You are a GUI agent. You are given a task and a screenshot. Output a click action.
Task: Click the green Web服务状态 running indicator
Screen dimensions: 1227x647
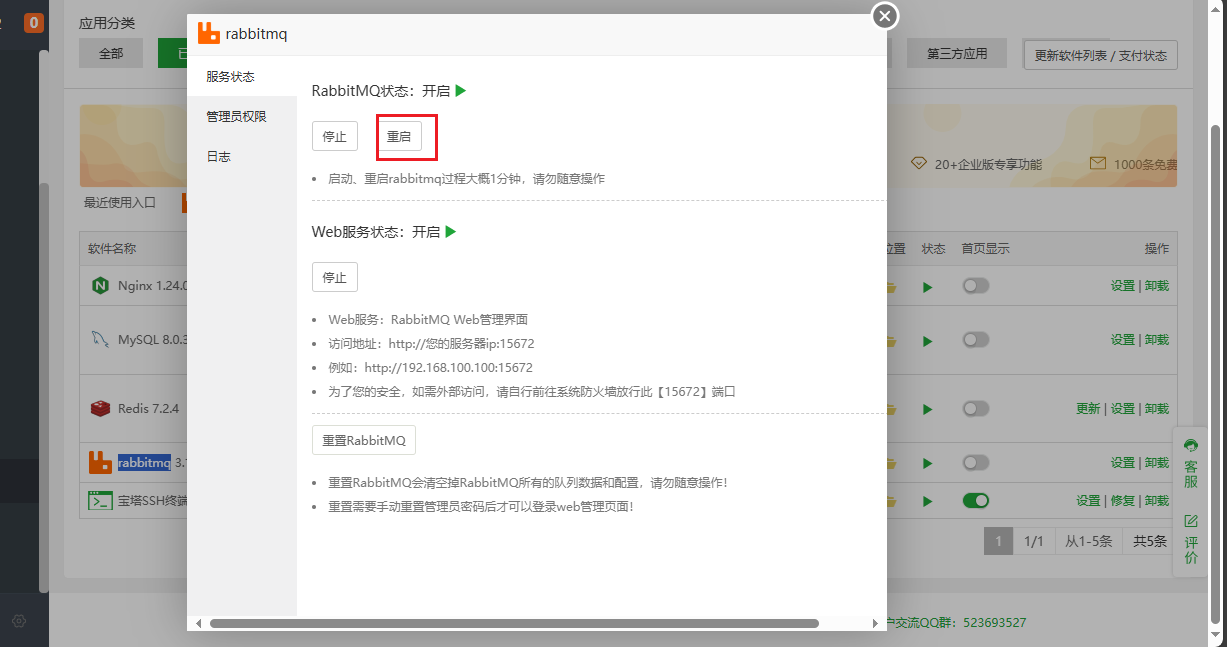(x=451, y=231)
